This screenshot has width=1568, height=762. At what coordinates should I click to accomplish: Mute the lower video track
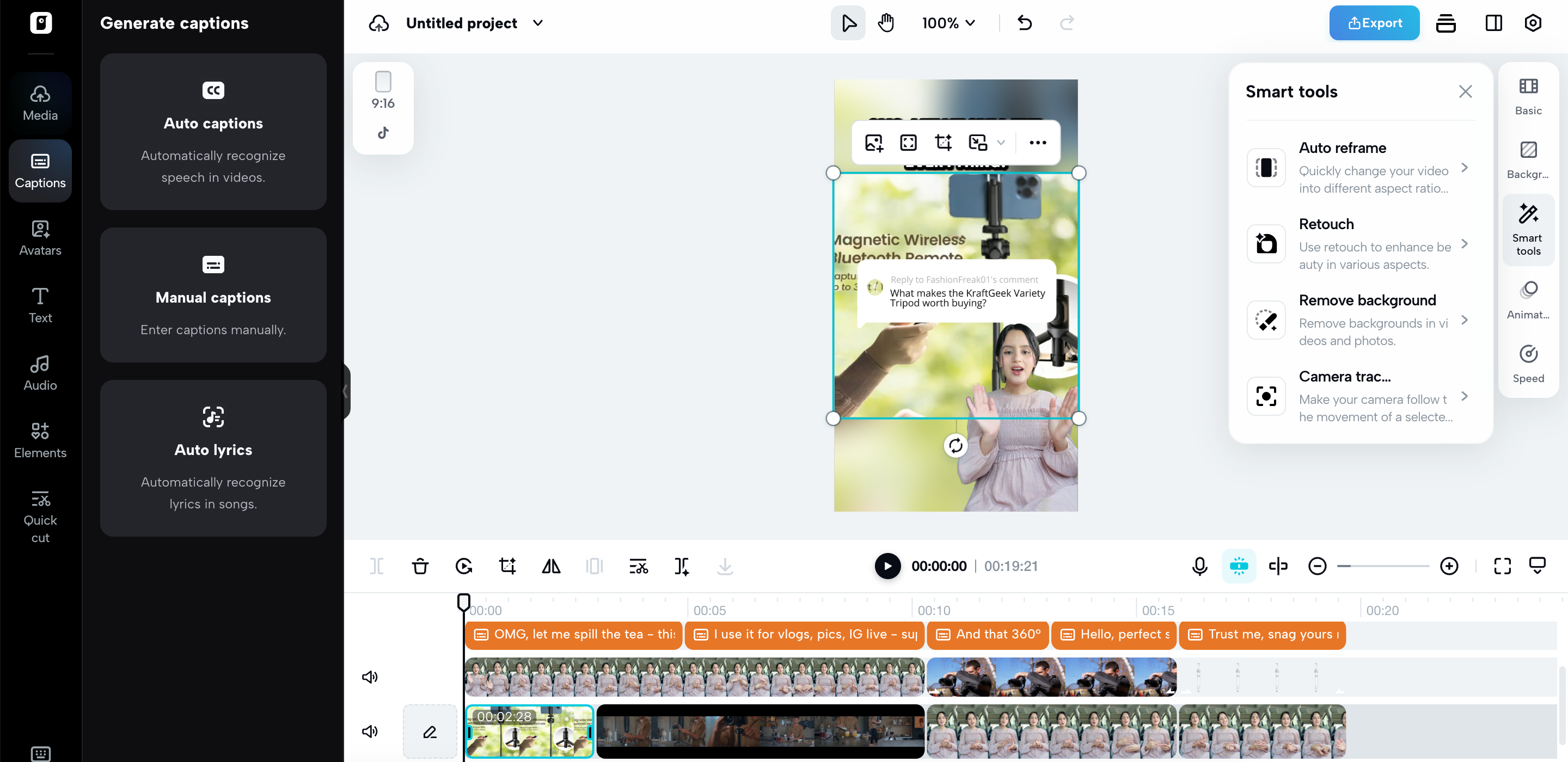coord(370,731)
